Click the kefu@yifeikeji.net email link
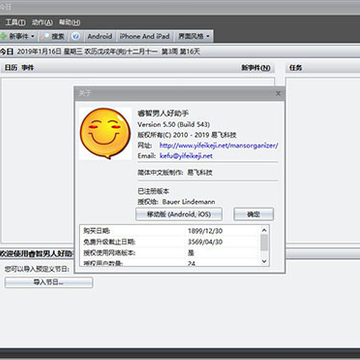The image size is (360, 360). 186,156
